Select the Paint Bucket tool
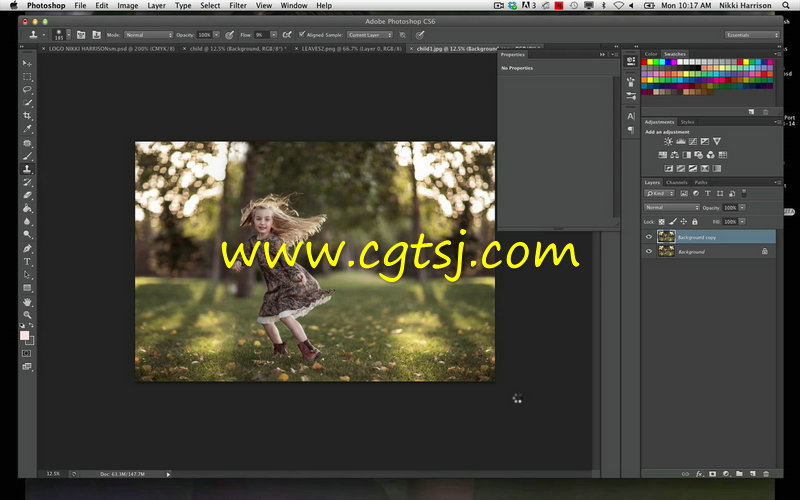This screenshot has width=800, height=500. 27,209
